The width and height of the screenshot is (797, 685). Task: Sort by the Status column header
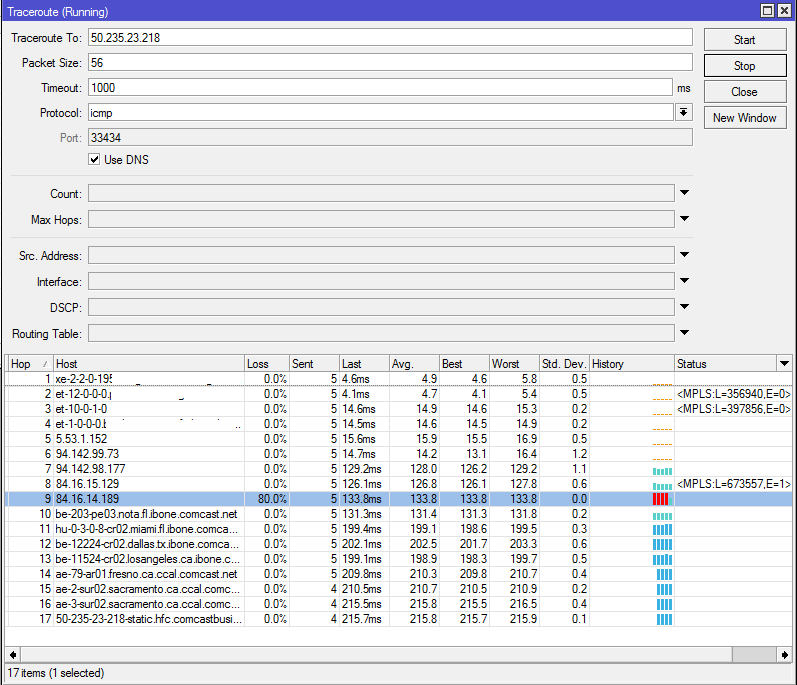coord(725,364)
